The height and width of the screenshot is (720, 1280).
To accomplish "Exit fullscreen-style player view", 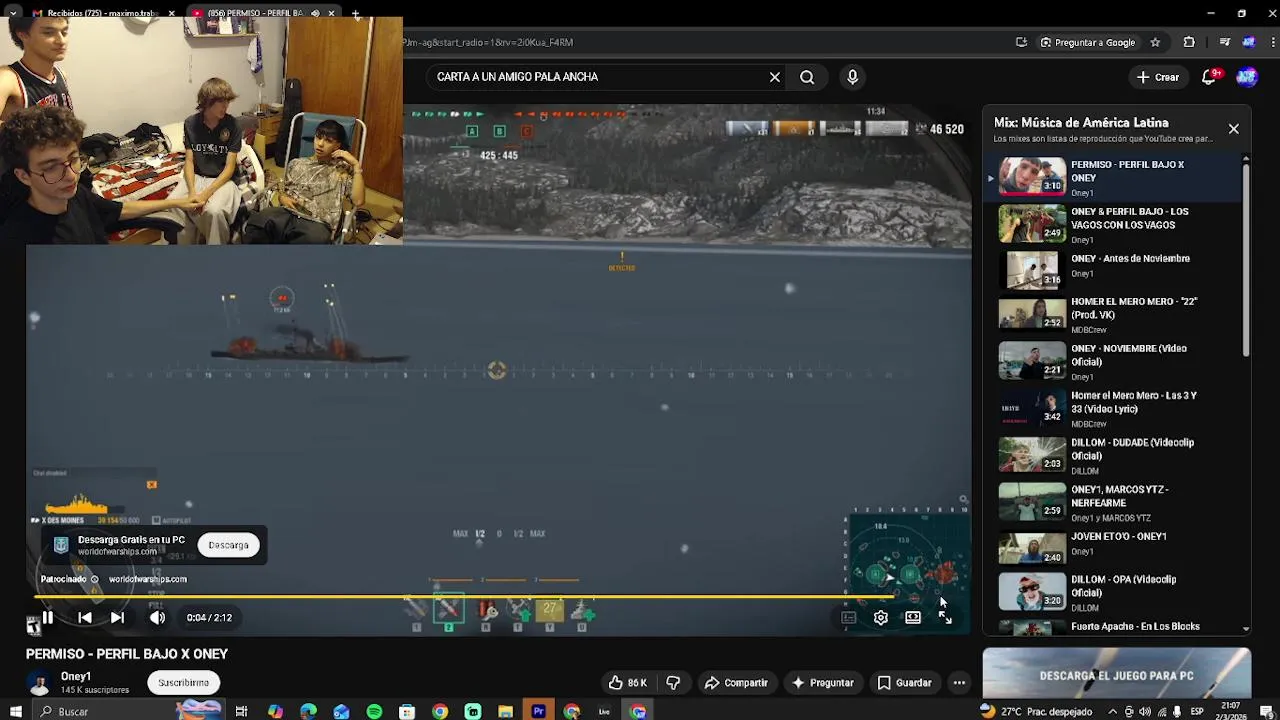I will click(x=945, y=618).
